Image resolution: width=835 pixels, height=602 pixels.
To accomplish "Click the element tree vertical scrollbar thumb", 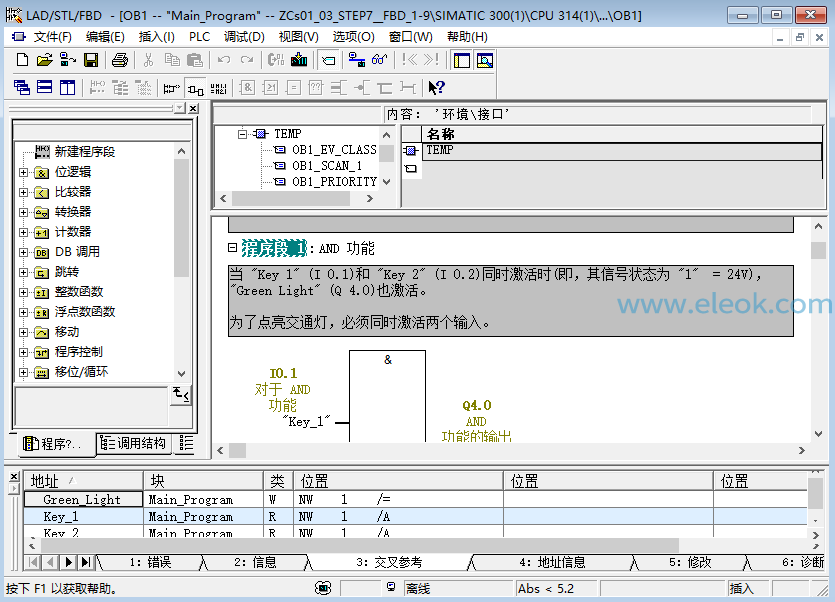I will click(x=182, y=217).
